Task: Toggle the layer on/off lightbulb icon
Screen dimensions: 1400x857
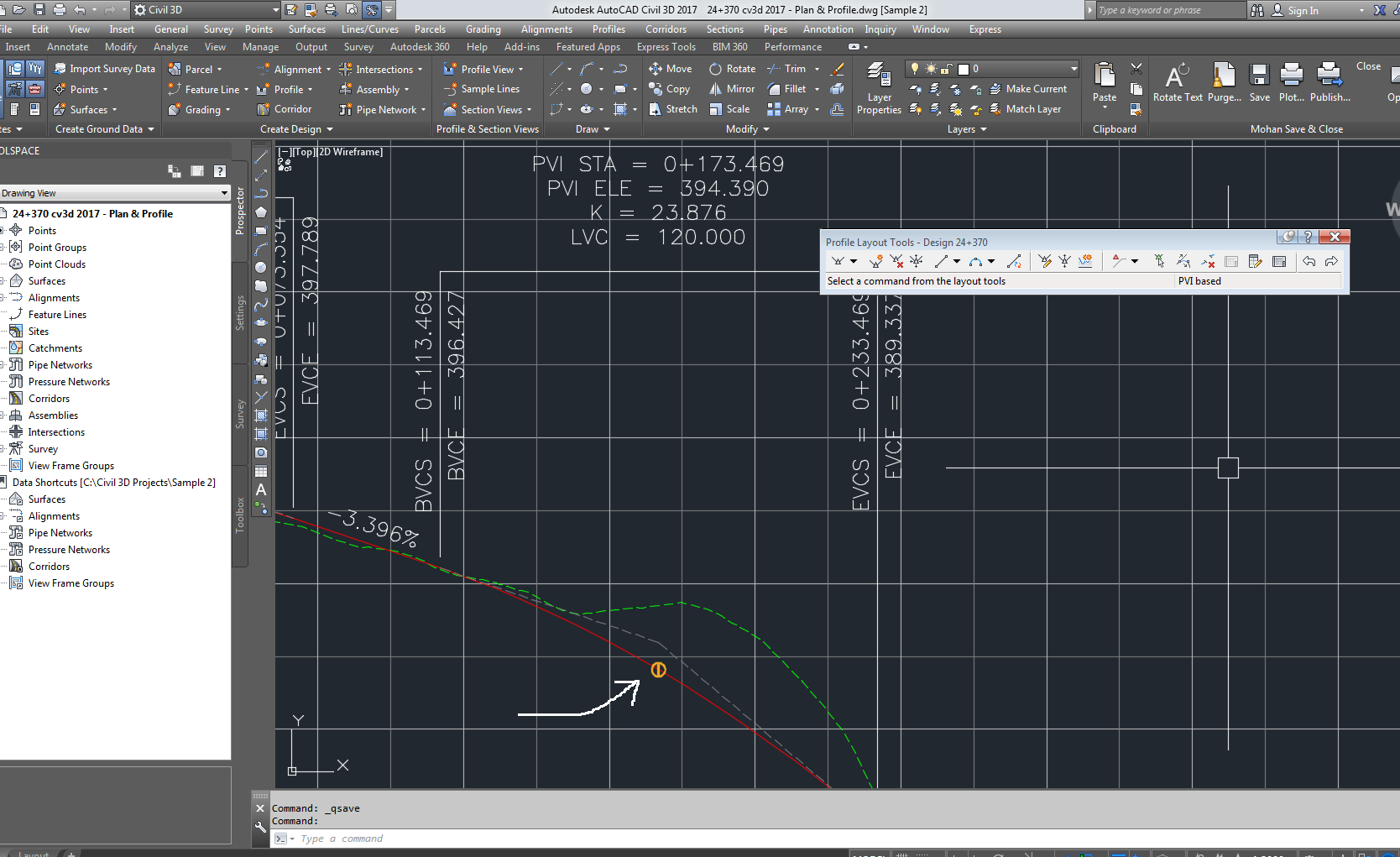Action: (x=915, y=69)
